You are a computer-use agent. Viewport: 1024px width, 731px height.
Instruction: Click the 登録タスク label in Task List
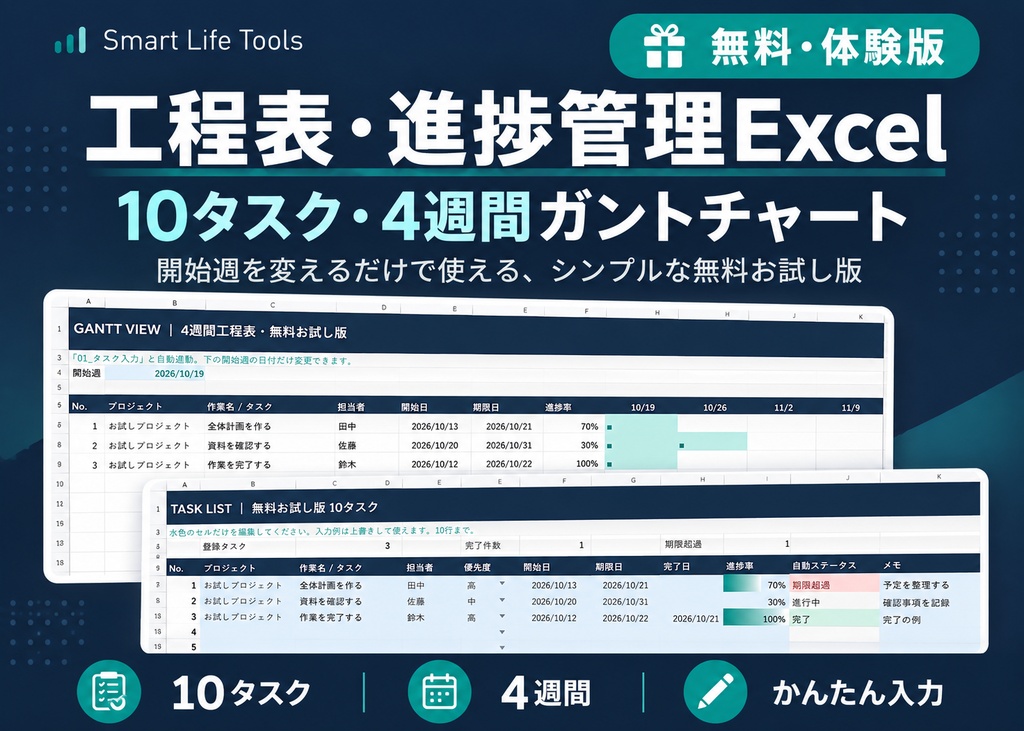point(225,546)
